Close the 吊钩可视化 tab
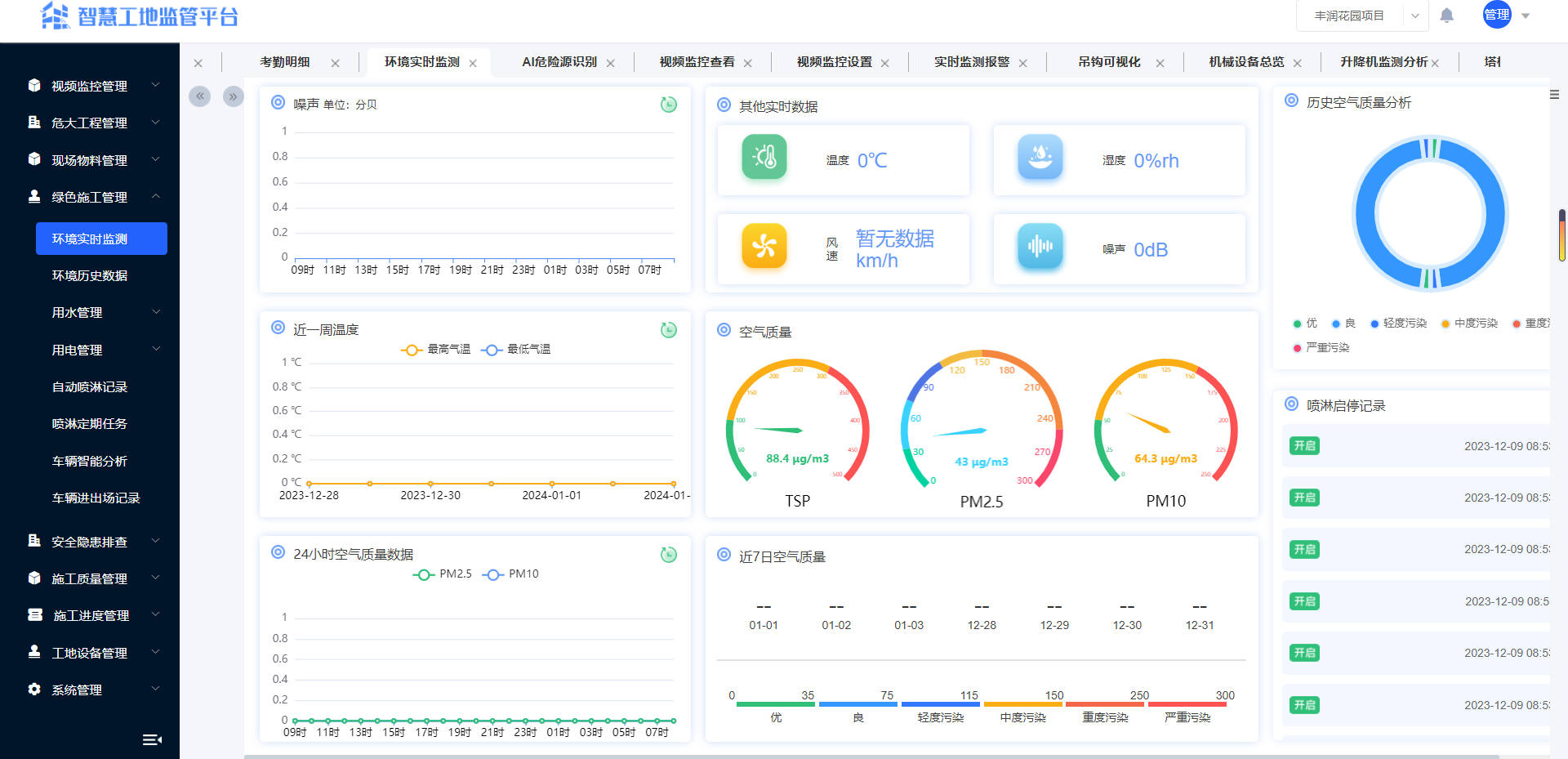Viewport: 1568px width, 759px height. coord(1160,63)
